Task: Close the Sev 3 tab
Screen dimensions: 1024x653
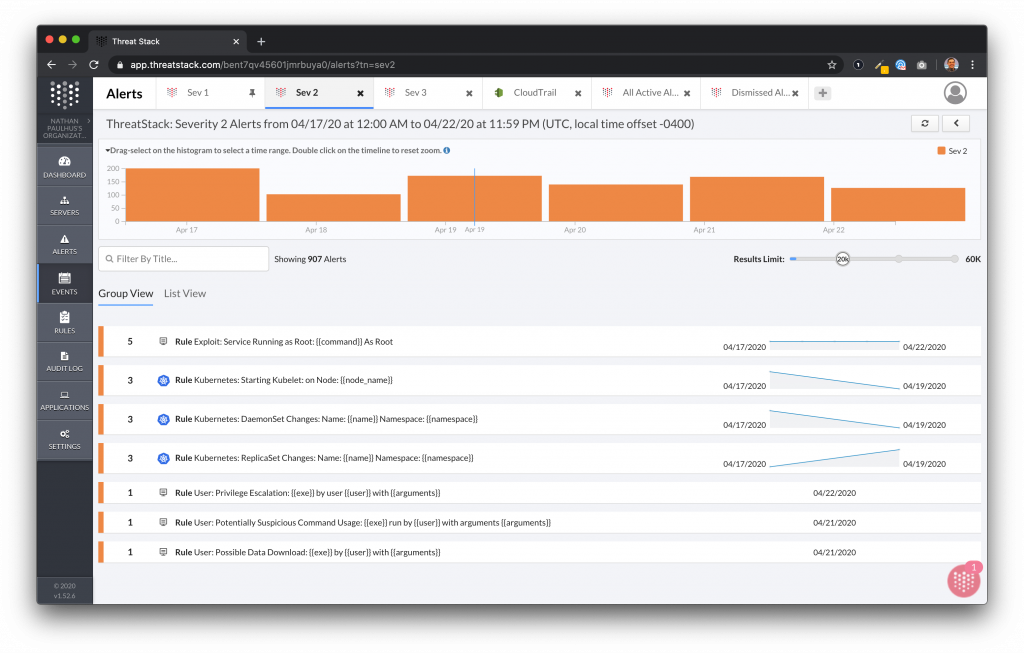Action: pos(469,93)
